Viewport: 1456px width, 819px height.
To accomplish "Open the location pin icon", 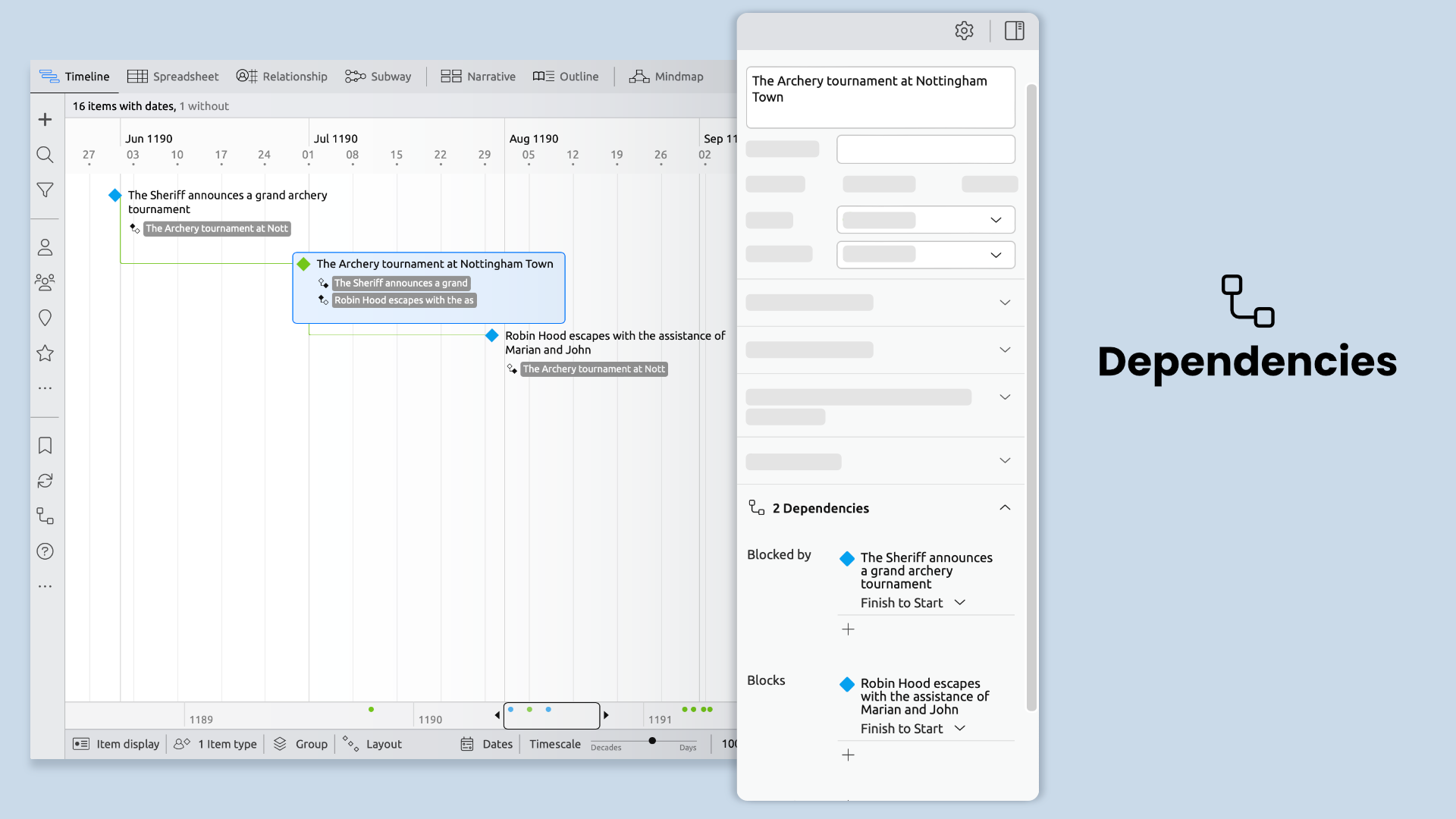I will [45, 318].
